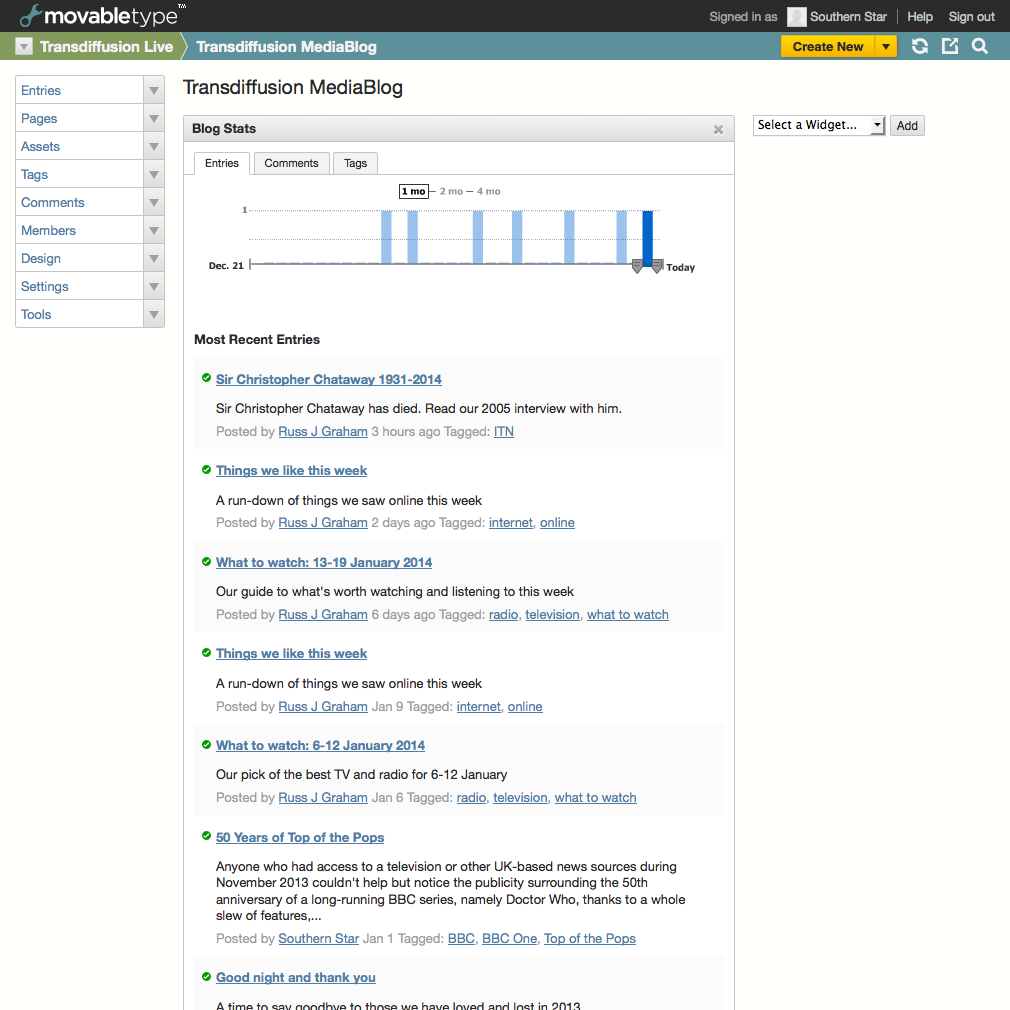Switch to the Tags stats tab
1010x1010 pixels.
(355, 164)
